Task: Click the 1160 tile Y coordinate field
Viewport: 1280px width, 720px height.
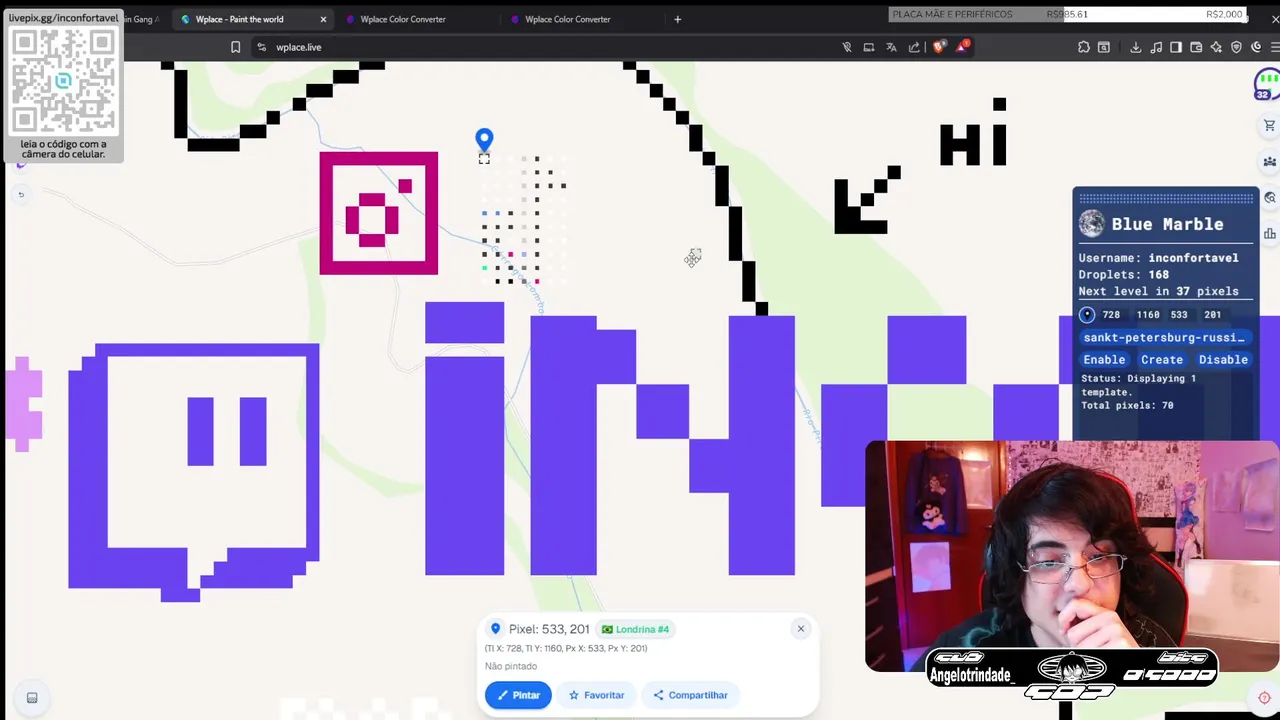Action: pos(1148,314)
